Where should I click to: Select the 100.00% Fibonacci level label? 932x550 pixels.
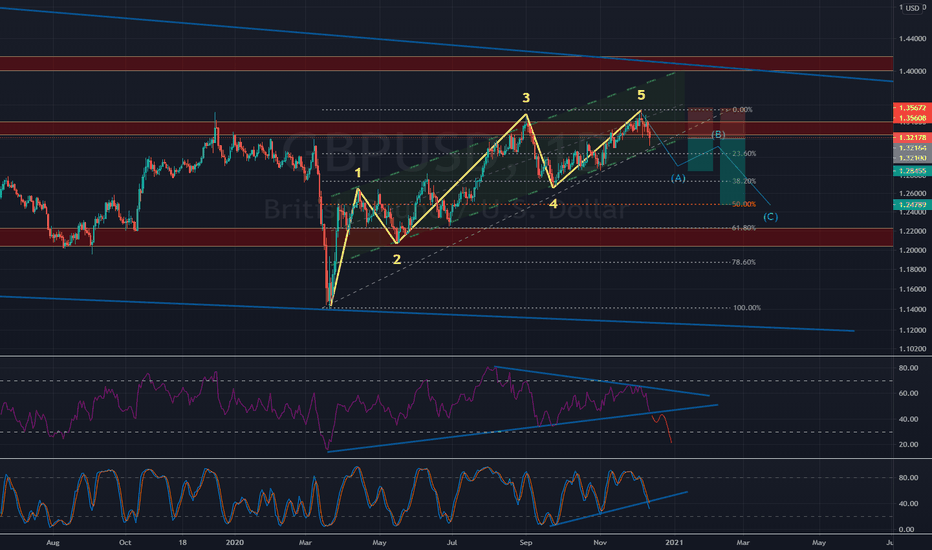747,308
